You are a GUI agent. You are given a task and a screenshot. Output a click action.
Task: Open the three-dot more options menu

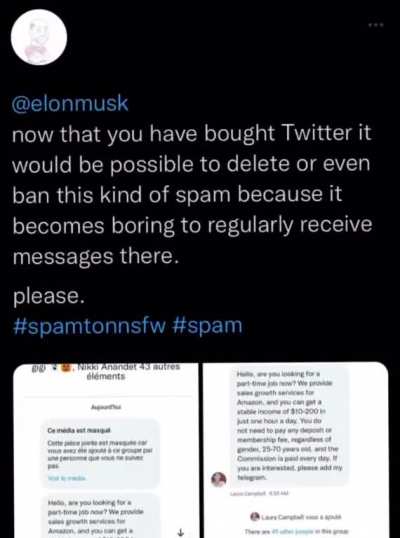pyautogui.click(x=376, y=25)
